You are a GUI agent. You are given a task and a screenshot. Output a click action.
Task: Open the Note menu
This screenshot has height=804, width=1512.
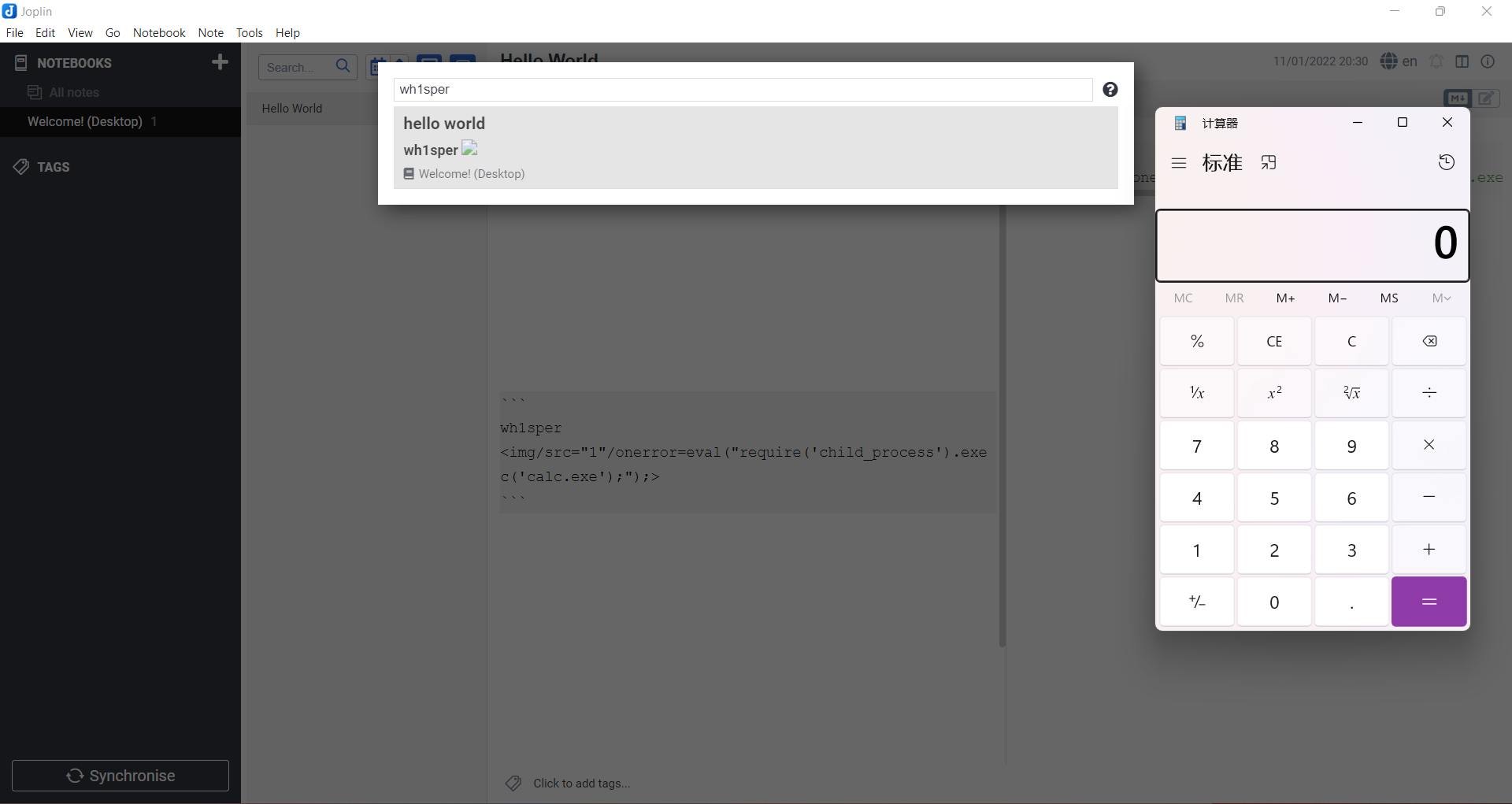pos(210,32)
